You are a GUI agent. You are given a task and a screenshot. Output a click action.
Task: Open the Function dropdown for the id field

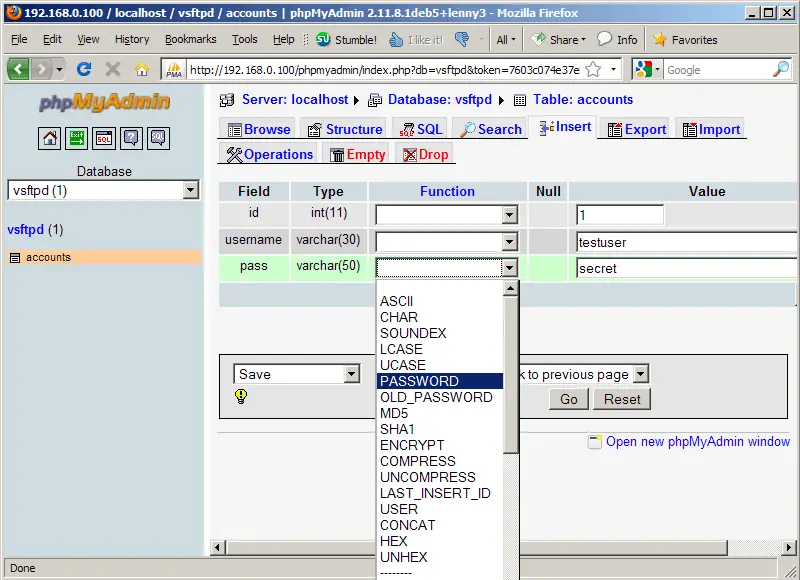click(446, 215)
